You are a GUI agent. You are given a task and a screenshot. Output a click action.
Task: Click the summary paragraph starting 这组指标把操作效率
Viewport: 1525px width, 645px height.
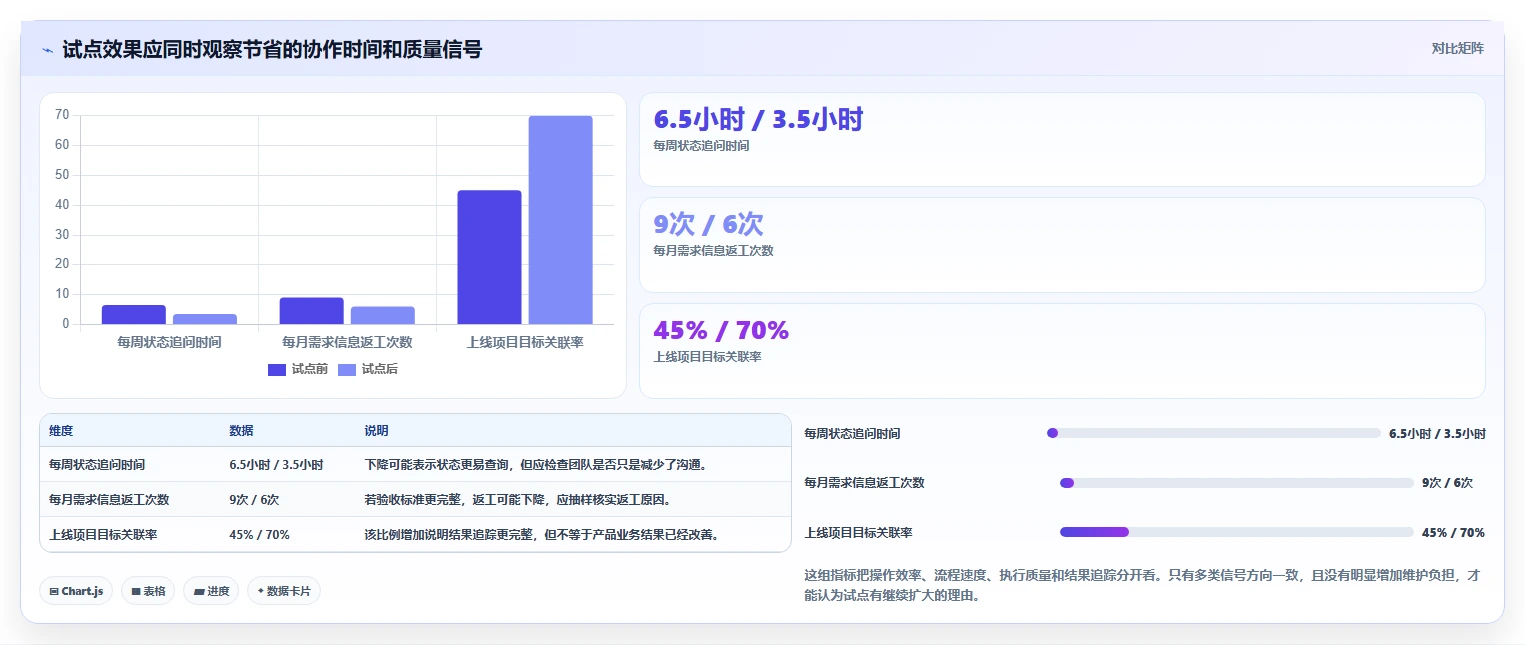[x=1143, y=585]
